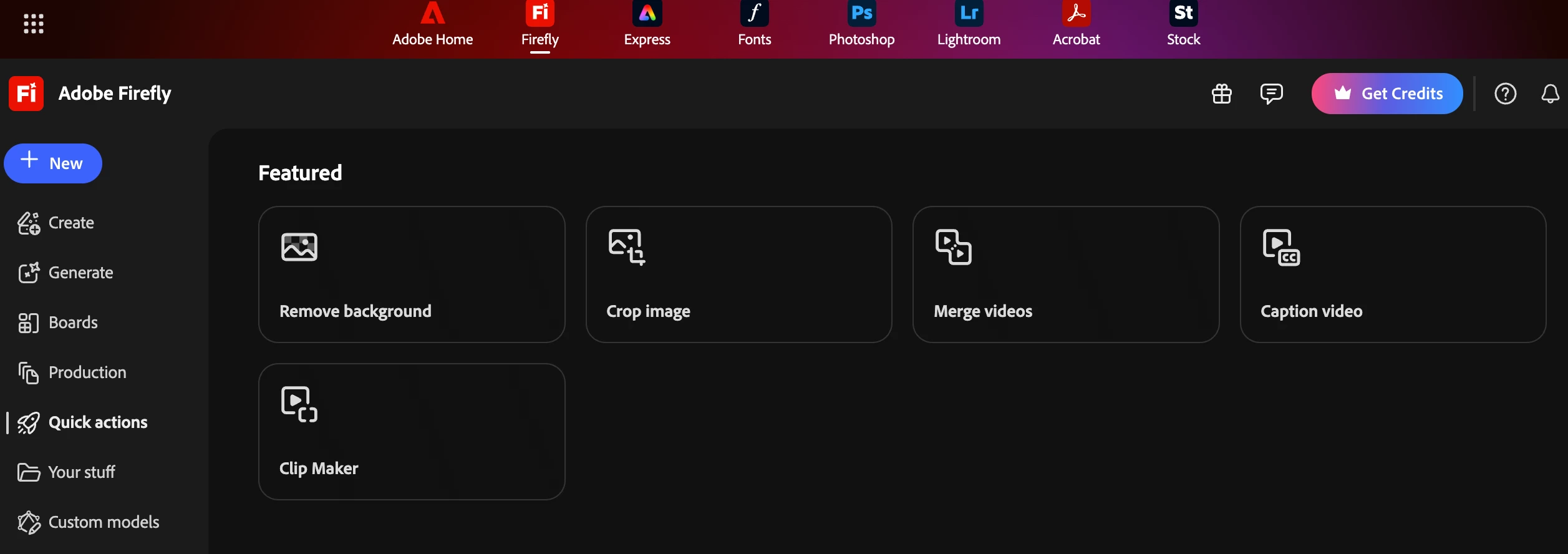Open the gift rewards icon
The image size is (1568, 554).
pos(1222,94)
